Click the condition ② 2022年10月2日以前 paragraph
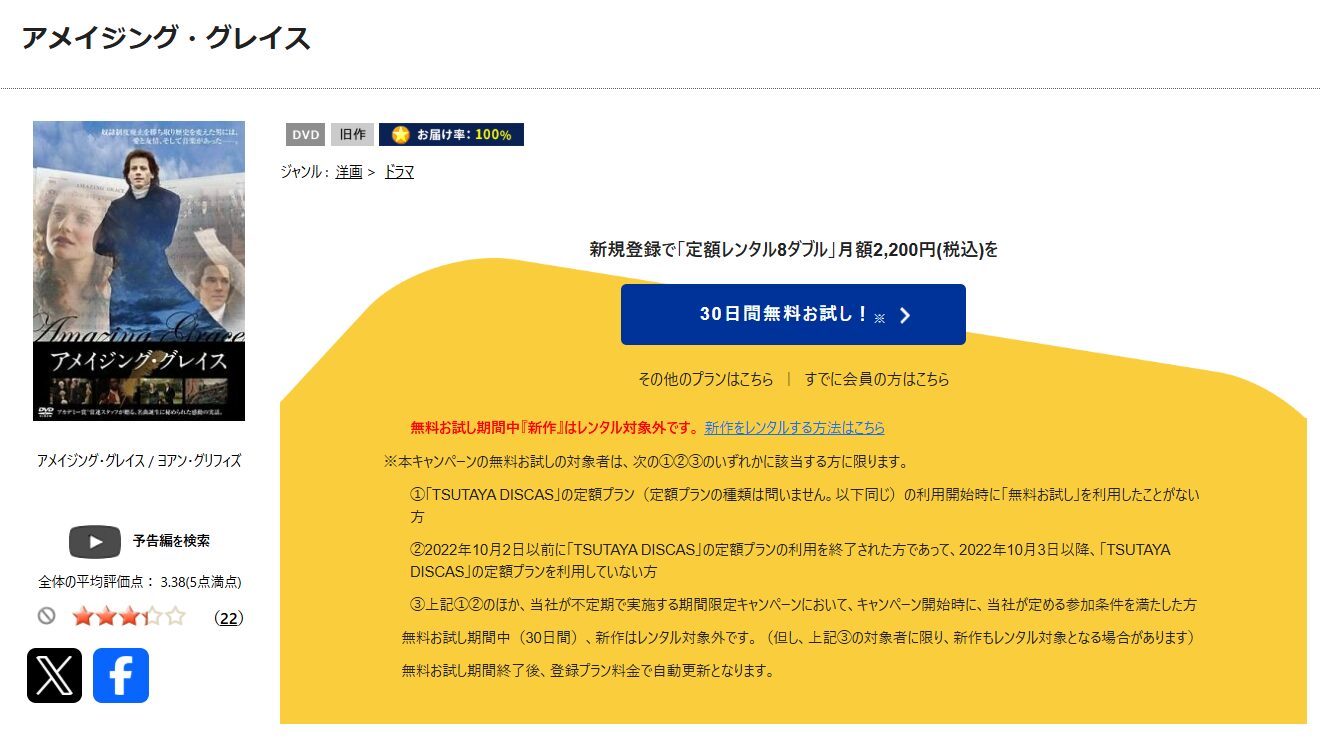Image resolution: width=1321 pixels, height=737 pixels. pyautogui.click(x=790, y=560)
